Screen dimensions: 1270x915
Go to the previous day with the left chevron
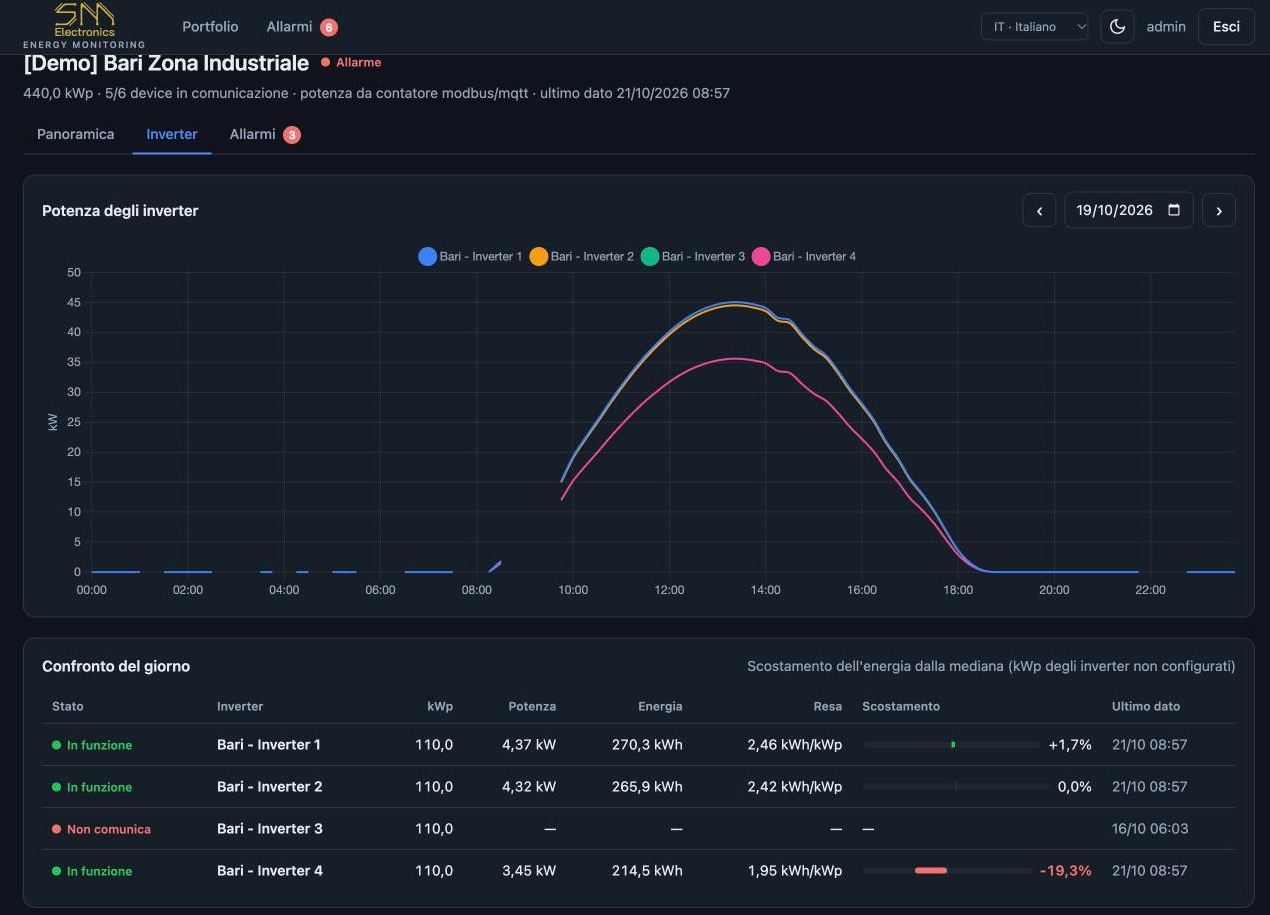(x=1039, y=210)
